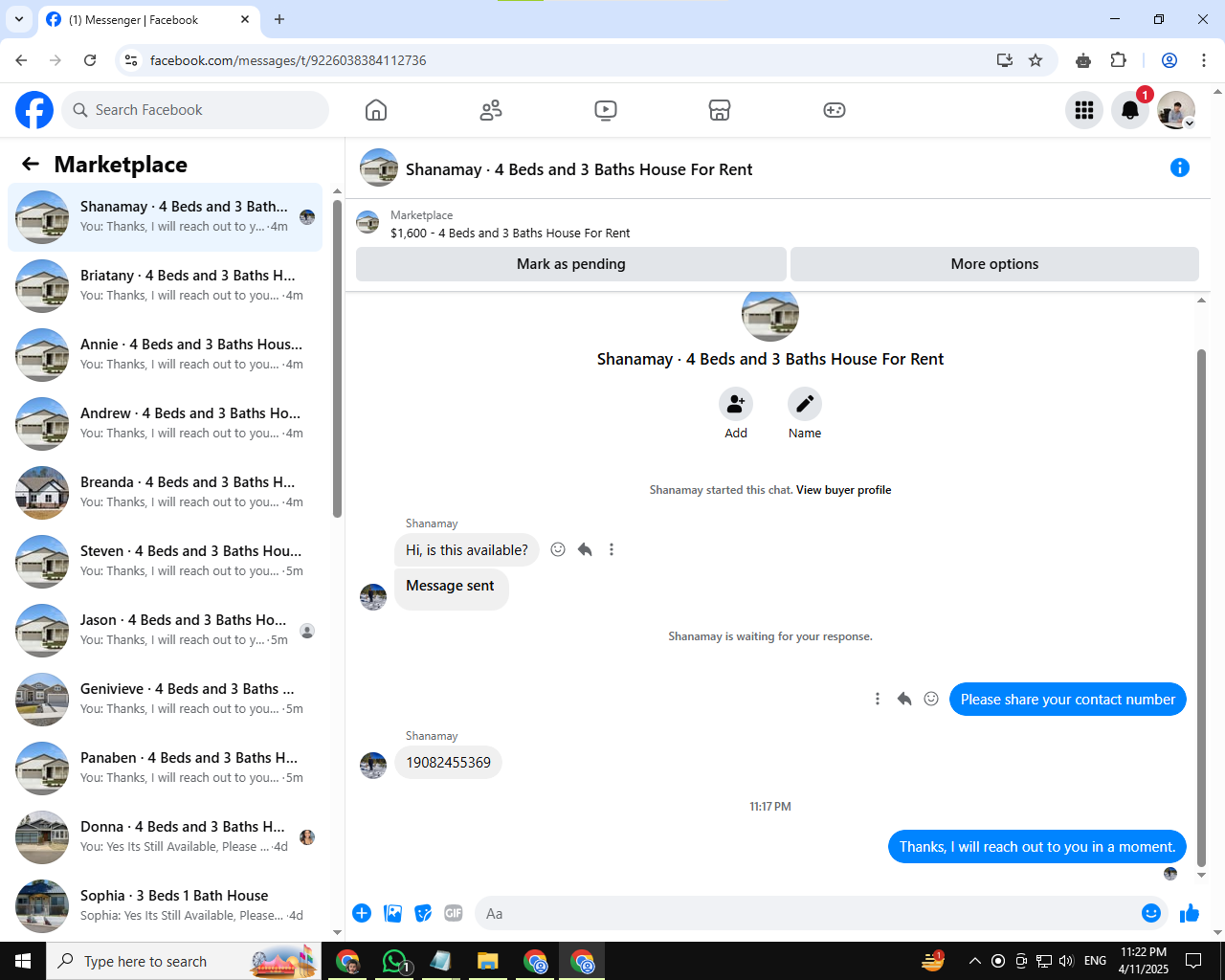Reply to 'Hi, is this available?' message

coord(585,549)
